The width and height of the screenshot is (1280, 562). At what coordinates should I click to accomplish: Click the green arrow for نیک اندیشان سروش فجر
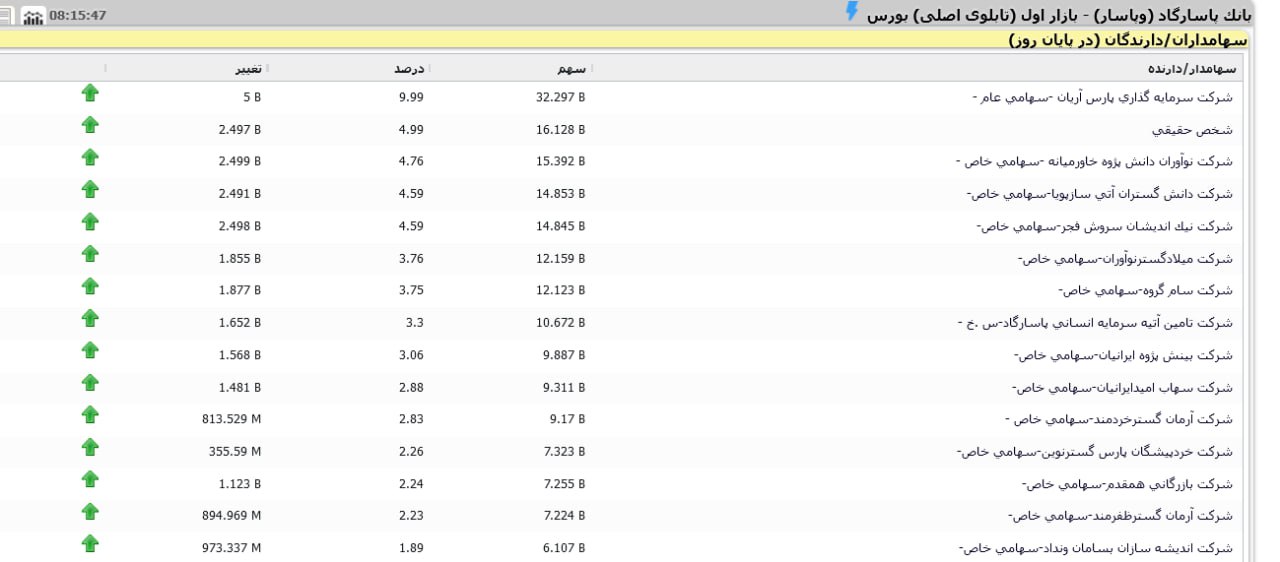90,221
